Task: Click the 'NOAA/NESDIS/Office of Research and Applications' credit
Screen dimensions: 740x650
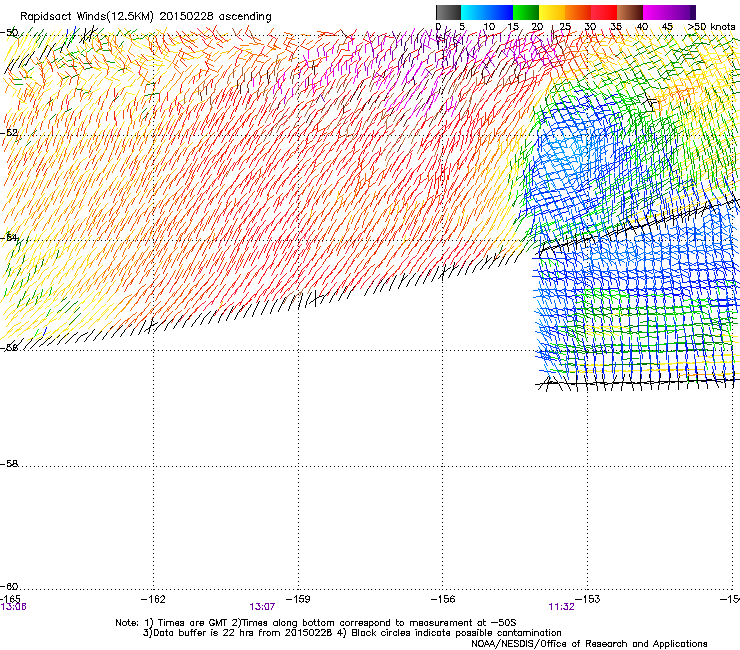Action: [x=589, y=644]
